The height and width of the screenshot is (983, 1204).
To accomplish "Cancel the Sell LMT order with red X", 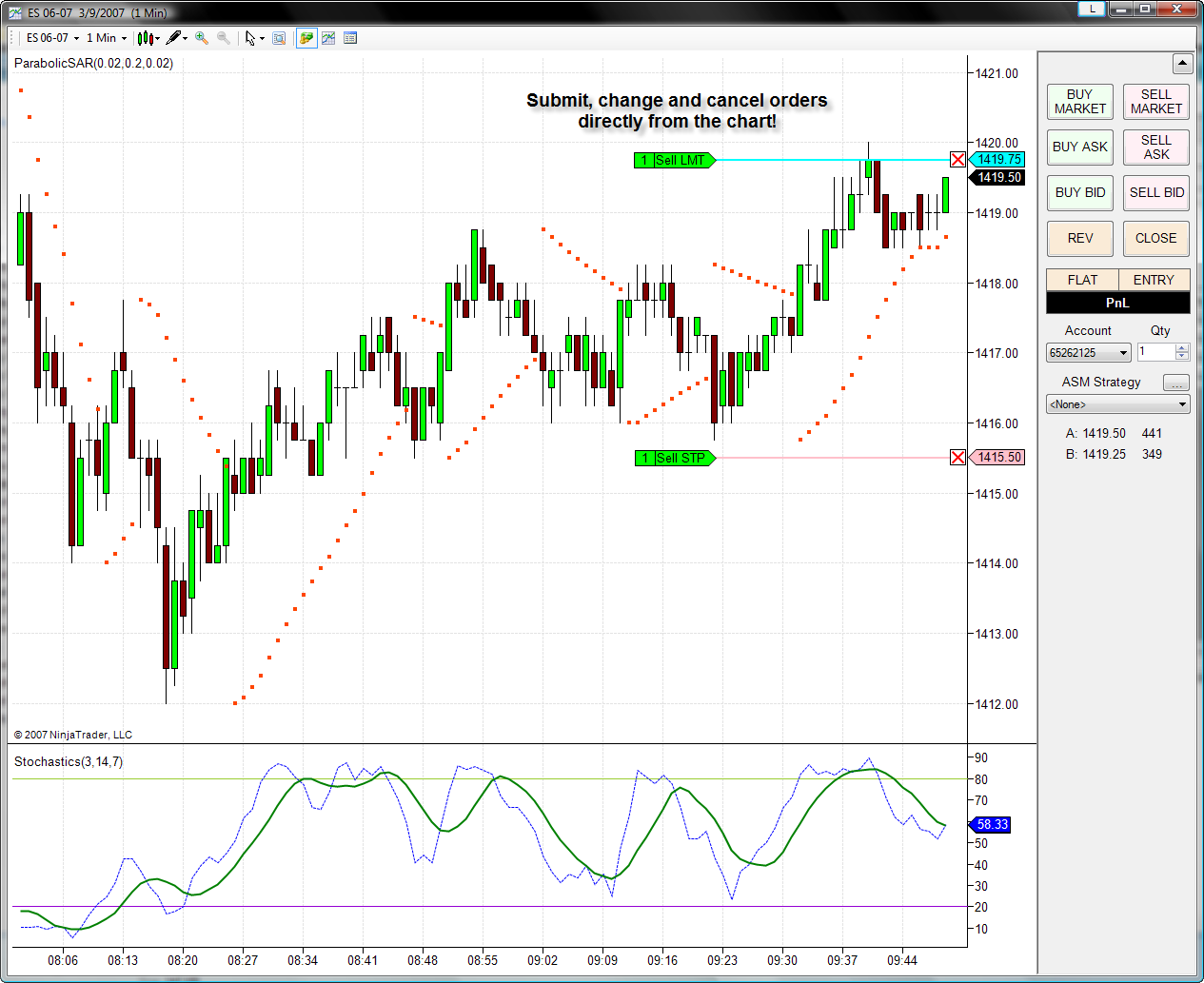I will [x=957, y=160].
